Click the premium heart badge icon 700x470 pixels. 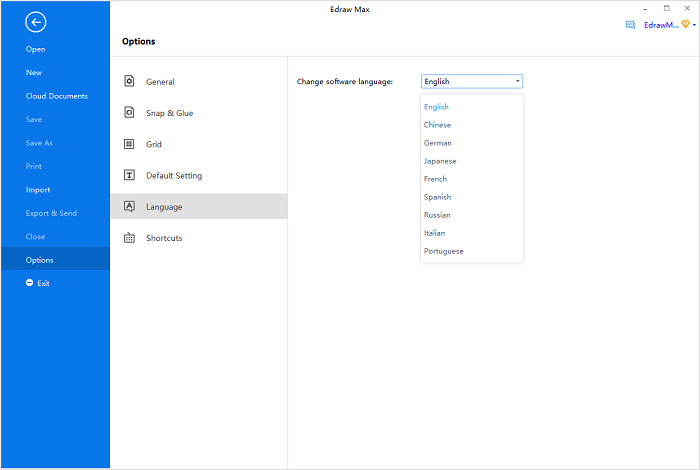[x=686, y=24]
